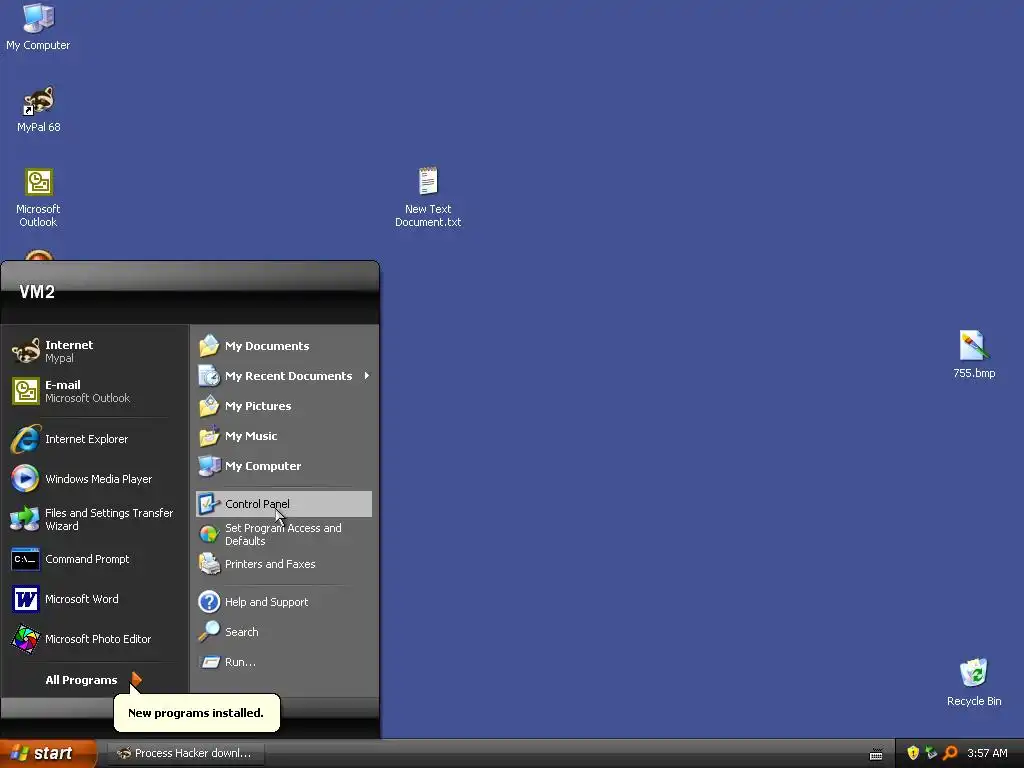The height and width of the screenshot is (768, 1024).
Task: Click the New programs installed balloon
Action: pyautogui.click(x=197, y=712)
